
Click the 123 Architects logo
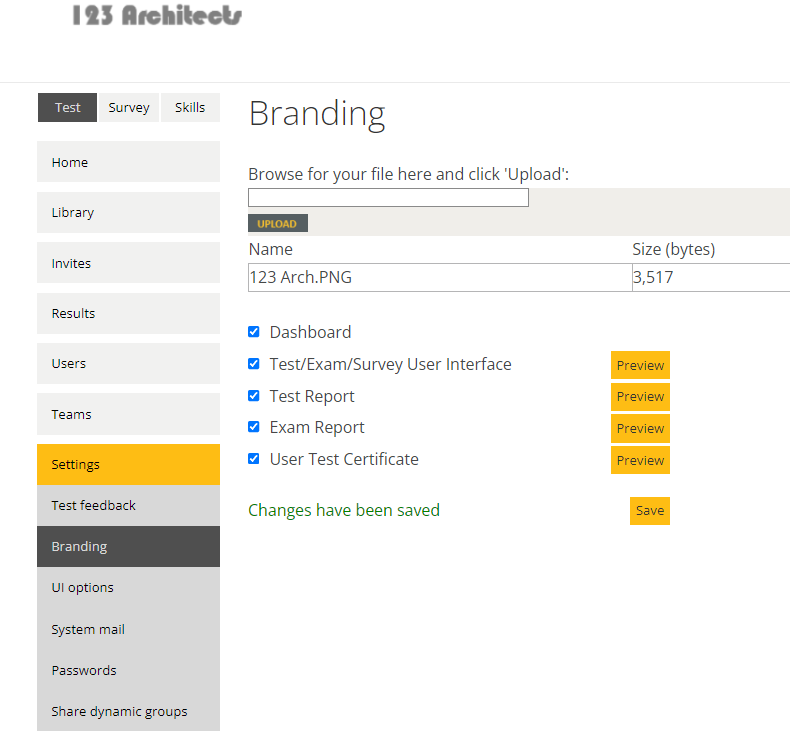(x=157, y=15)
